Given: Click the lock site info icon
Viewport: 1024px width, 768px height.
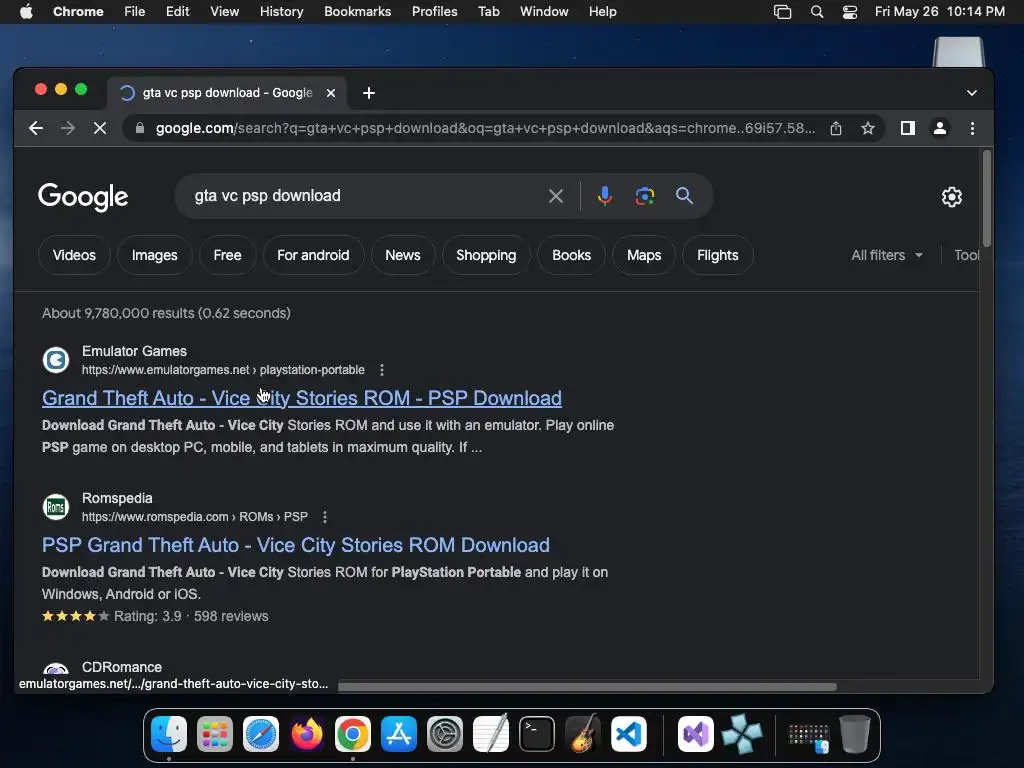Looking at the screenshot, I should coord(139,128).
